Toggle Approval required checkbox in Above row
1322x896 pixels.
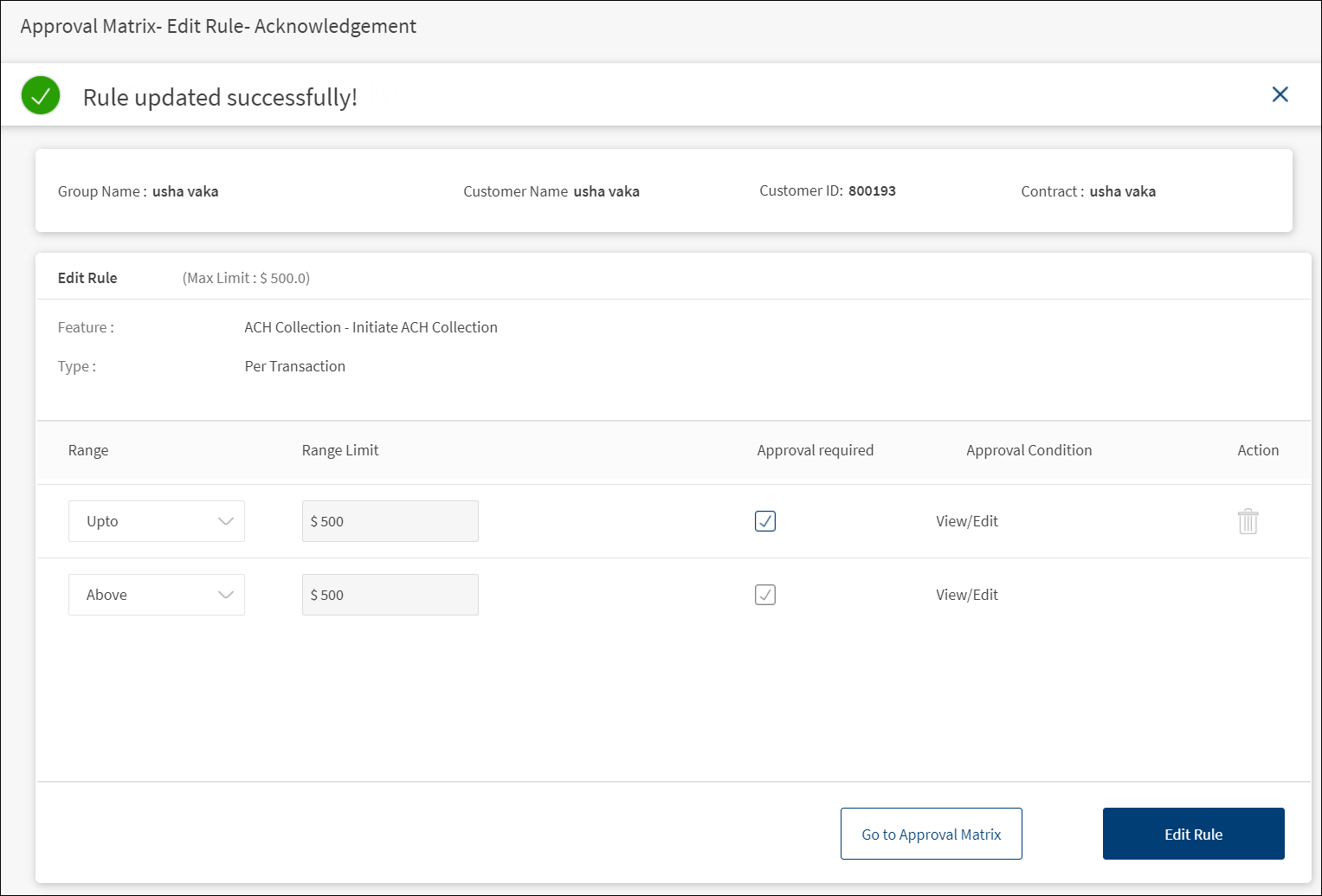pos(765,595)
